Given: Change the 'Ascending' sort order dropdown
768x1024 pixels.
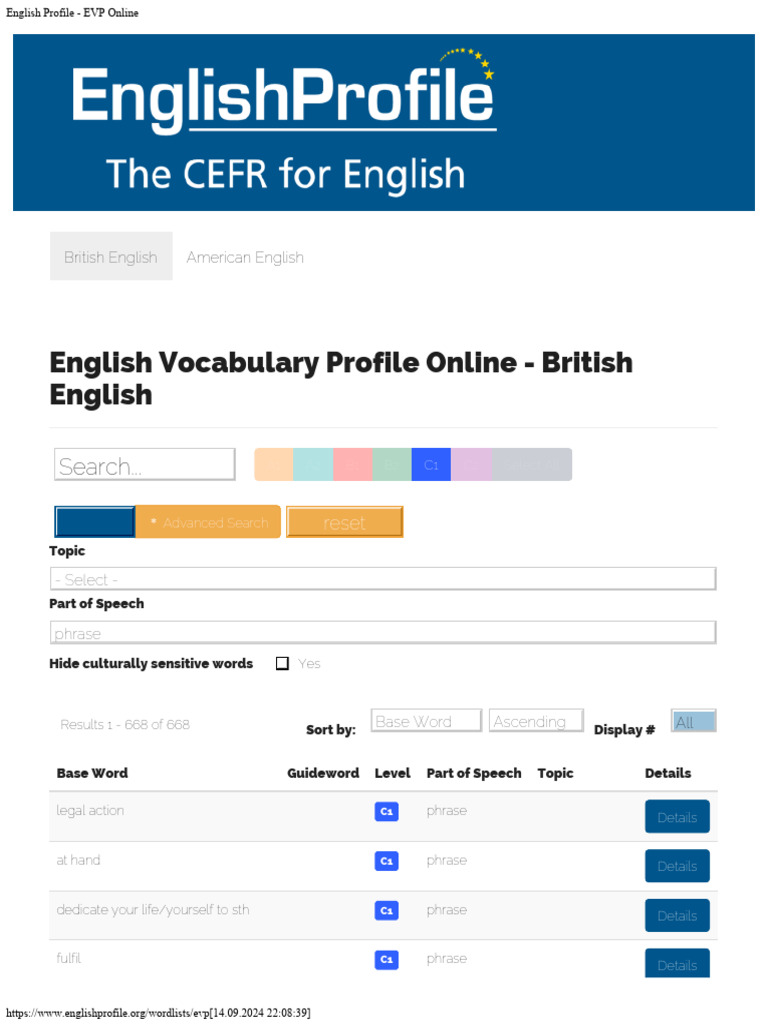Looking at the screenshot, I should pos(536,721).
